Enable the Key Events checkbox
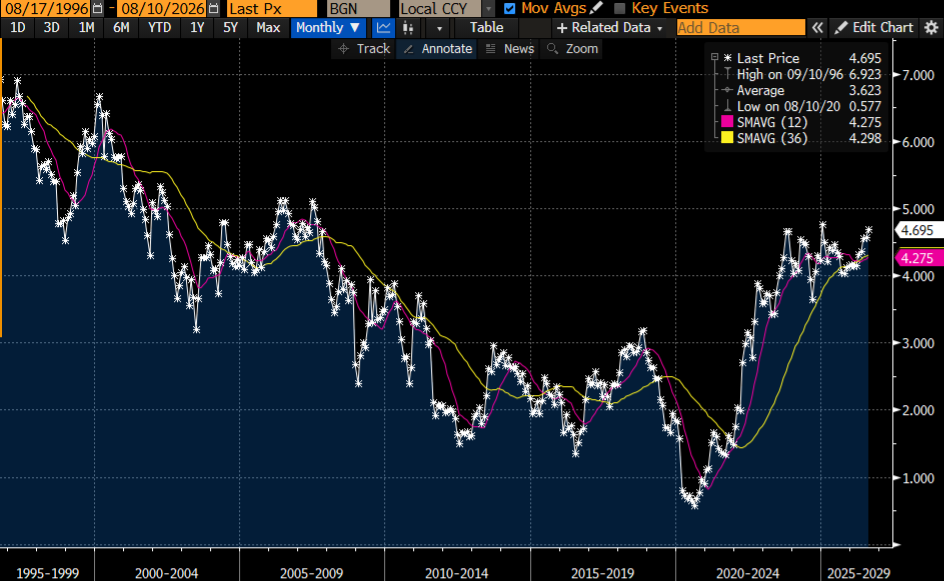The image size is (944, 581). click(619, 8)
